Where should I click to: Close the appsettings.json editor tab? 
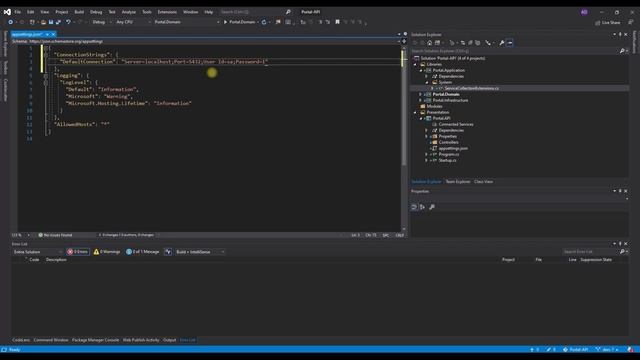click(x=53, y=35)
